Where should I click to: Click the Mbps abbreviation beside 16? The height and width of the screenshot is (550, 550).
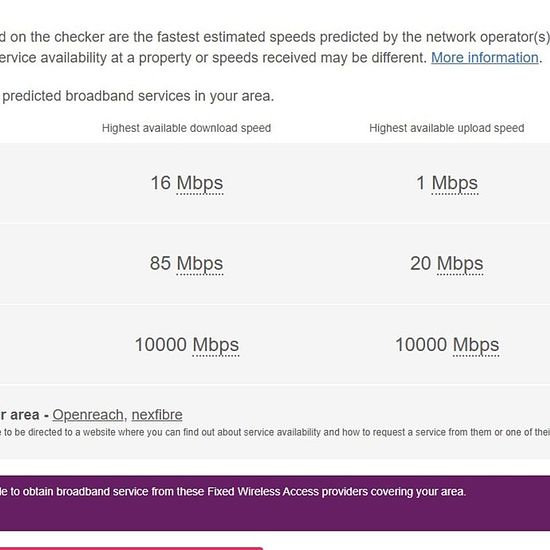point(200,183)
